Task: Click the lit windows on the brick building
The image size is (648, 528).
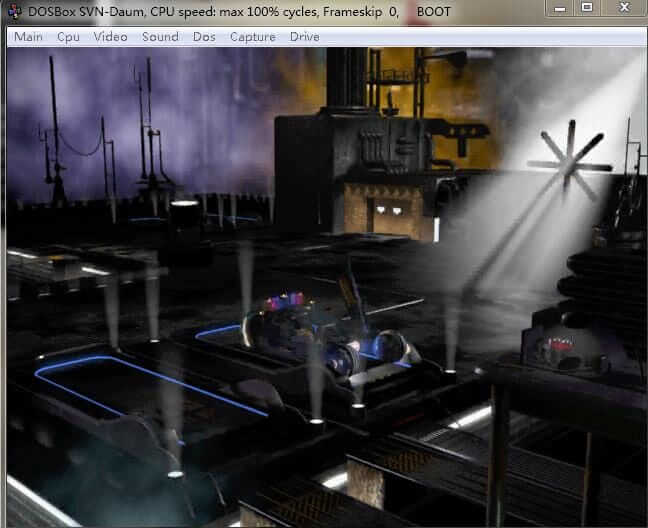Action: click(390, 209)
